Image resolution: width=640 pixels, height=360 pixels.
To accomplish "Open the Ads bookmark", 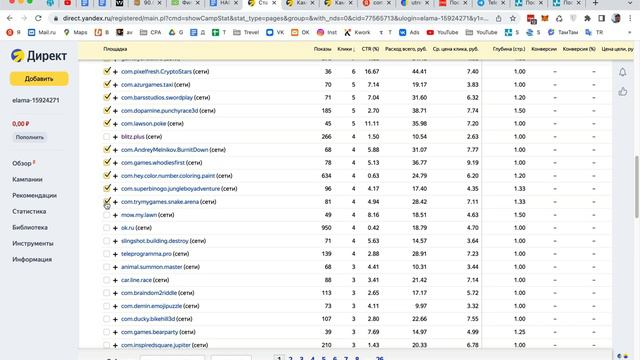I will 409,32.
